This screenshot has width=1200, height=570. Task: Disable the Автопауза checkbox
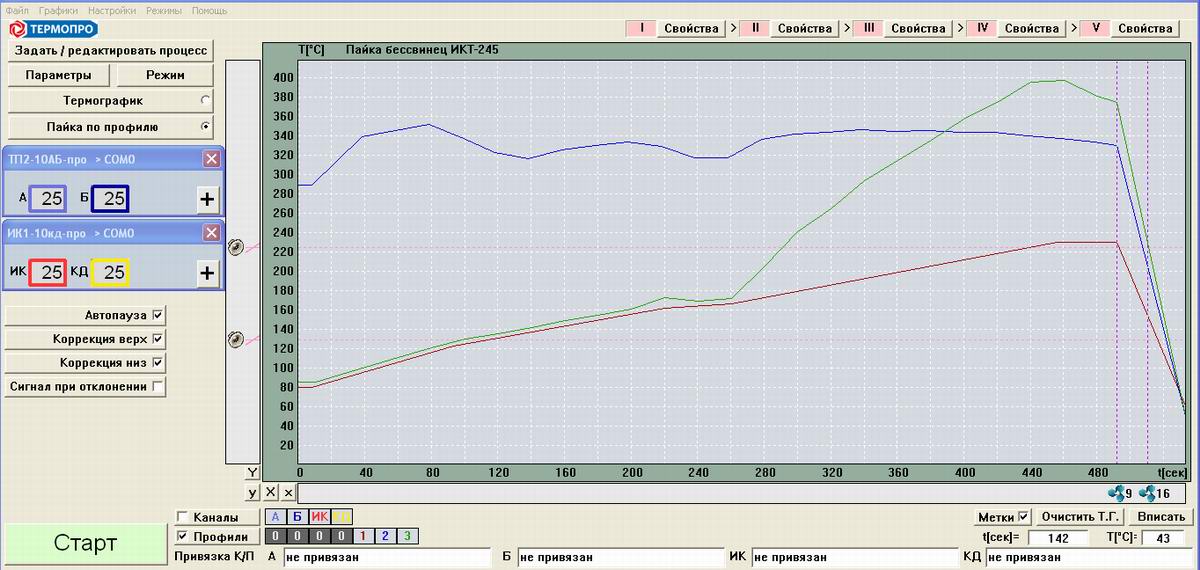click(157, 315)
